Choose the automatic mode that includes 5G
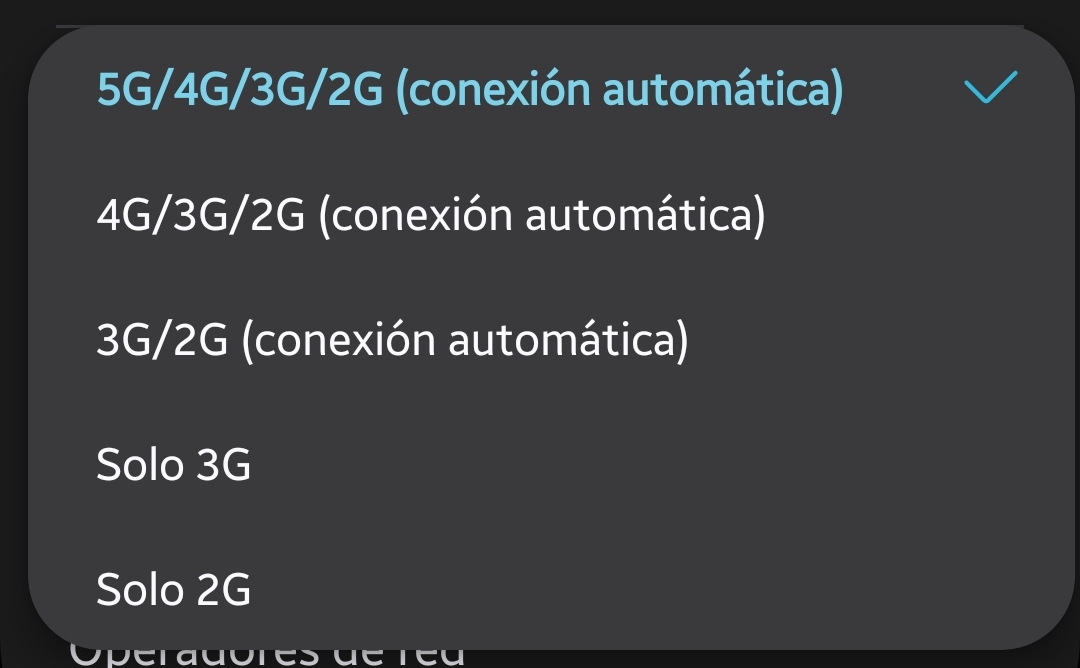The width and height of the screenshot is (1080, 668). point(470,91)
